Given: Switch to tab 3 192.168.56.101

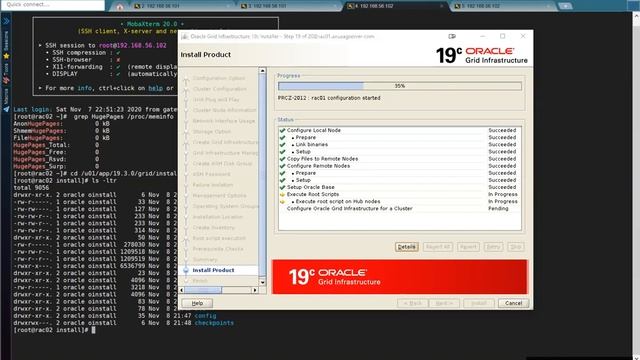Looking at the screenshot, I should tap(289, 6).
